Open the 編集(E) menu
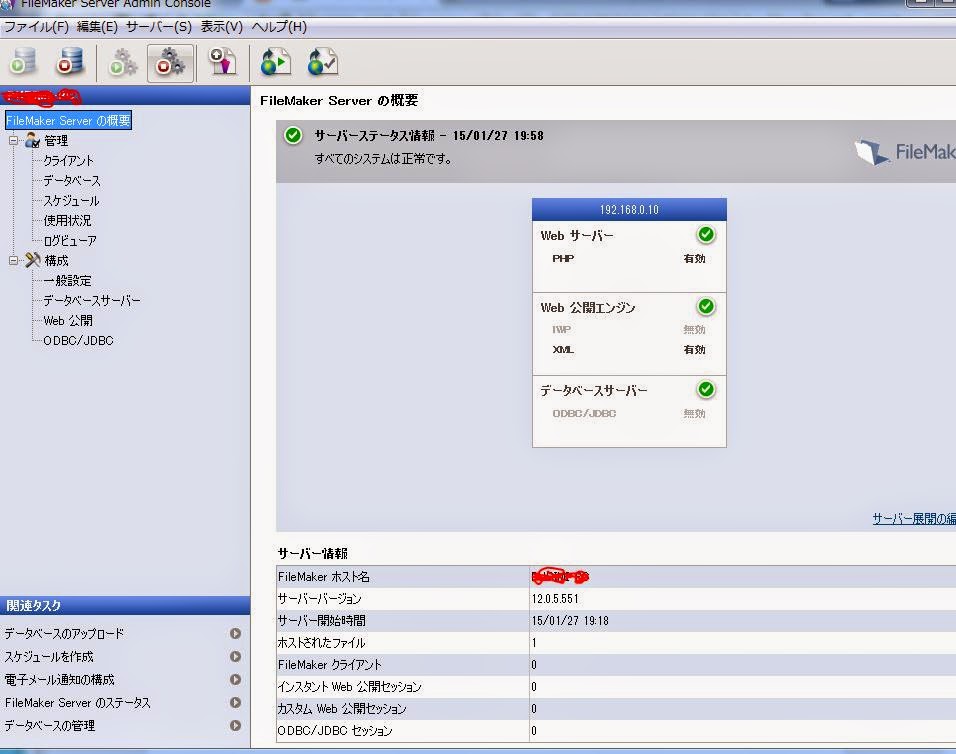Screen dimensions: 956x754 coord(98,27)
